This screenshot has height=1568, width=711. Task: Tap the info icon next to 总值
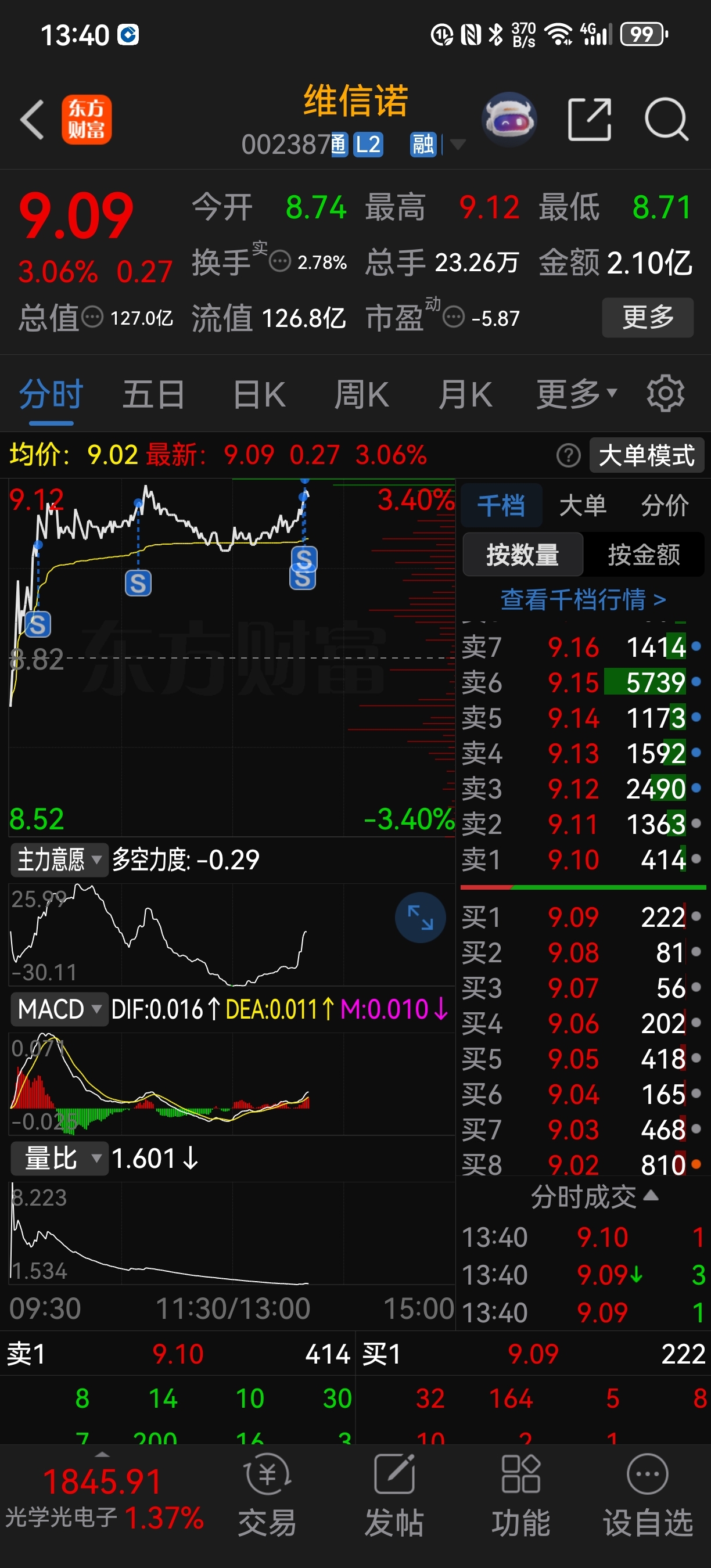tap(92, 317)
